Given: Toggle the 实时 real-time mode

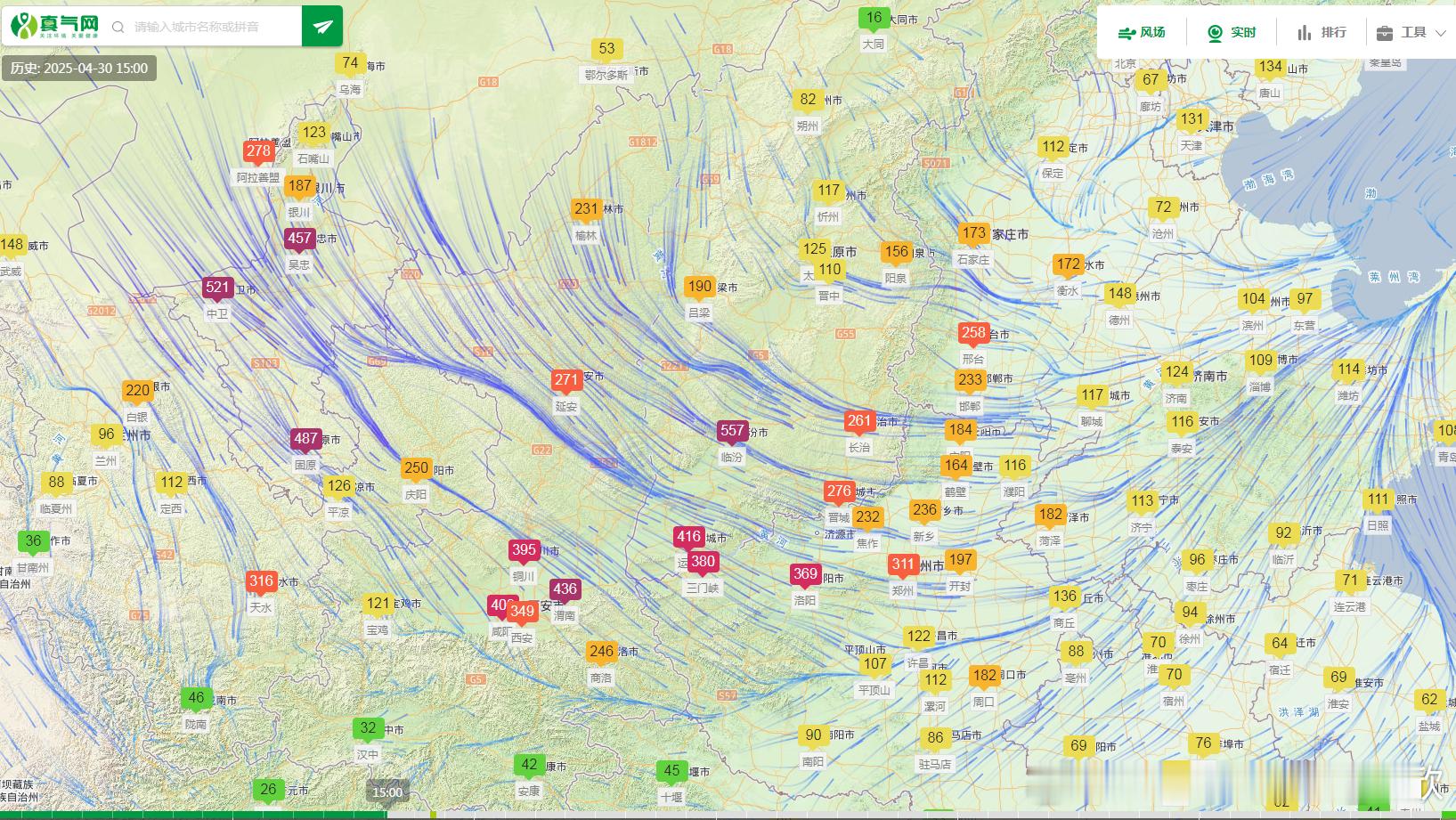Looking at the screenshot, I should click(x=1232, y=32).
